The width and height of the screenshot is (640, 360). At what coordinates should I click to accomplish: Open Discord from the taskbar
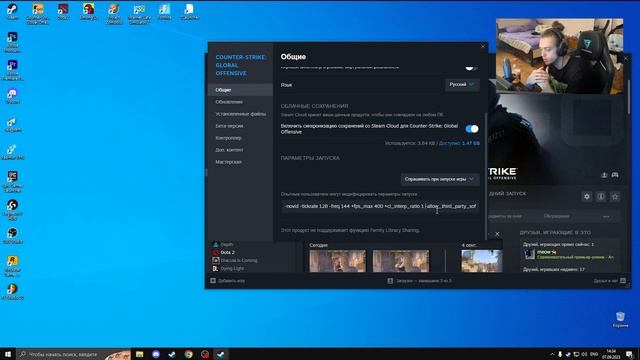point(156,354)
